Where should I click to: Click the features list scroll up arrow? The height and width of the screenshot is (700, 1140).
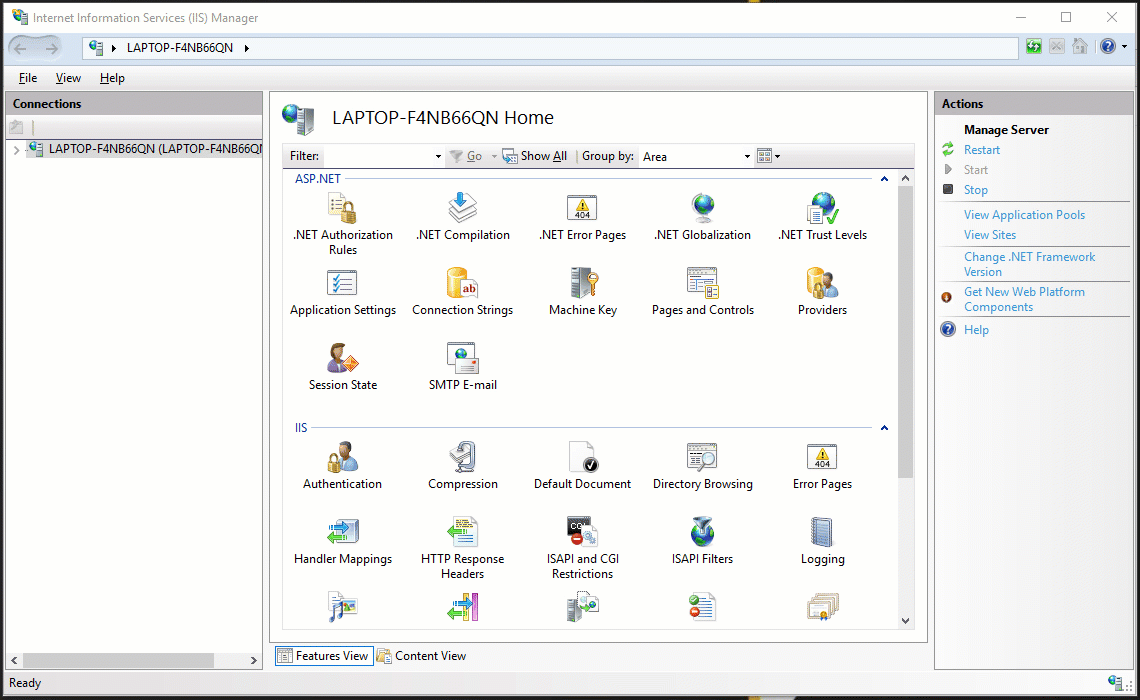[905, 178]
